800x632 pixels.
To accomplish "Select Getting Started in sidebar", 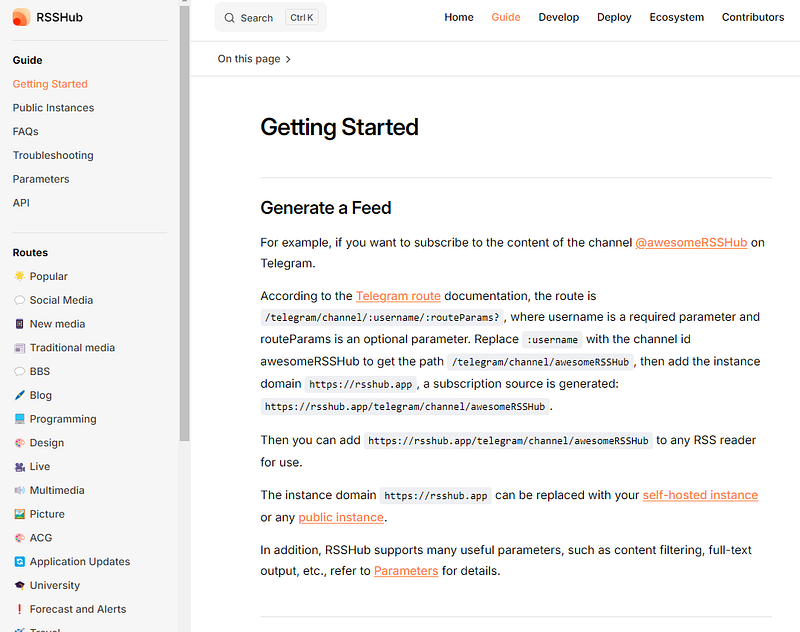I will pos(50,84).
